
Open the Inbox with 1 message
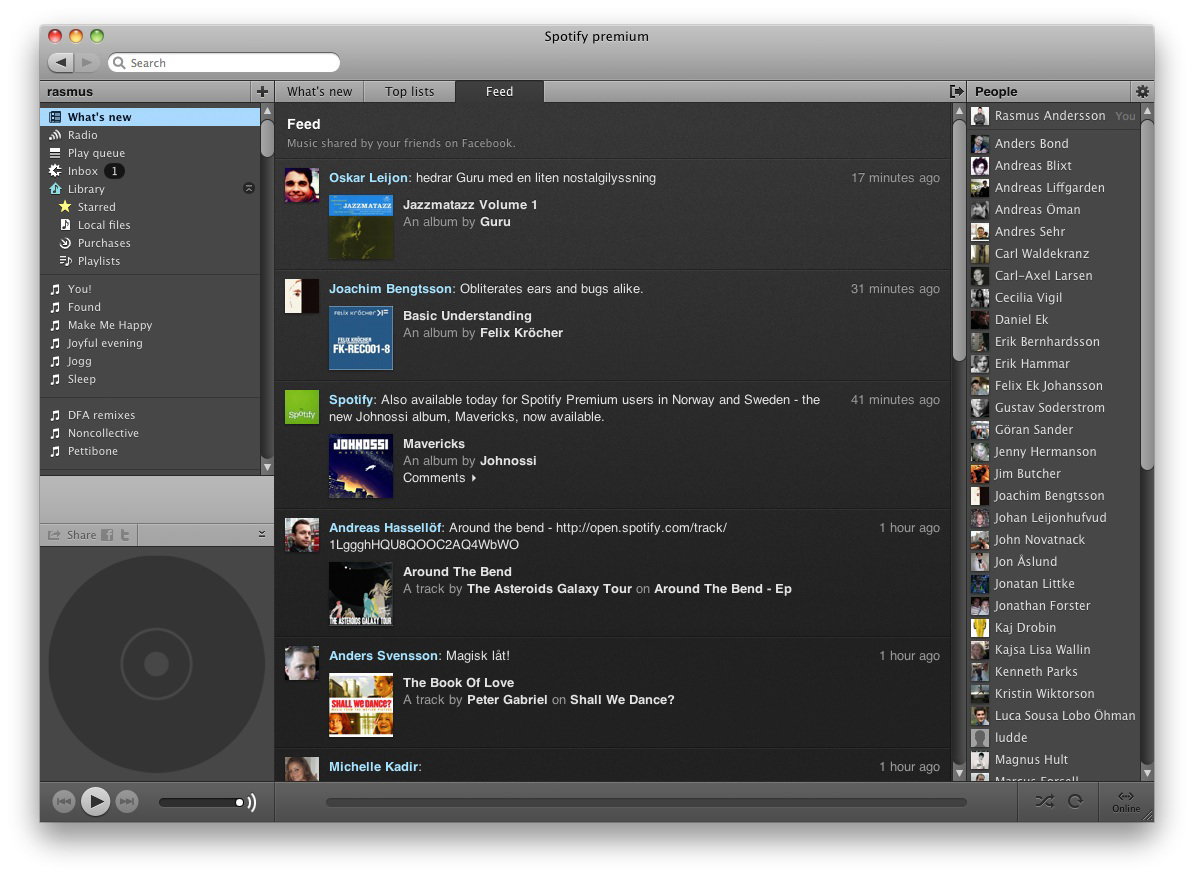point(149,171)
